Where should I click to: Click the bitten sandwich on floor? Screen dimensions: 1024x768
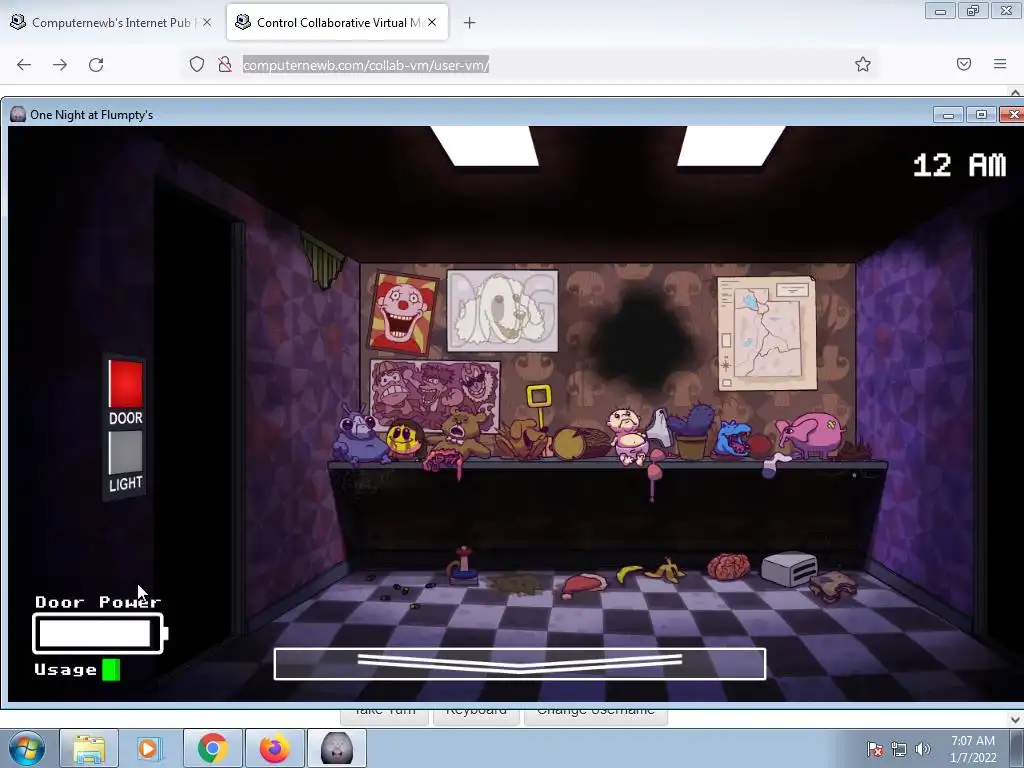point(833,584)
